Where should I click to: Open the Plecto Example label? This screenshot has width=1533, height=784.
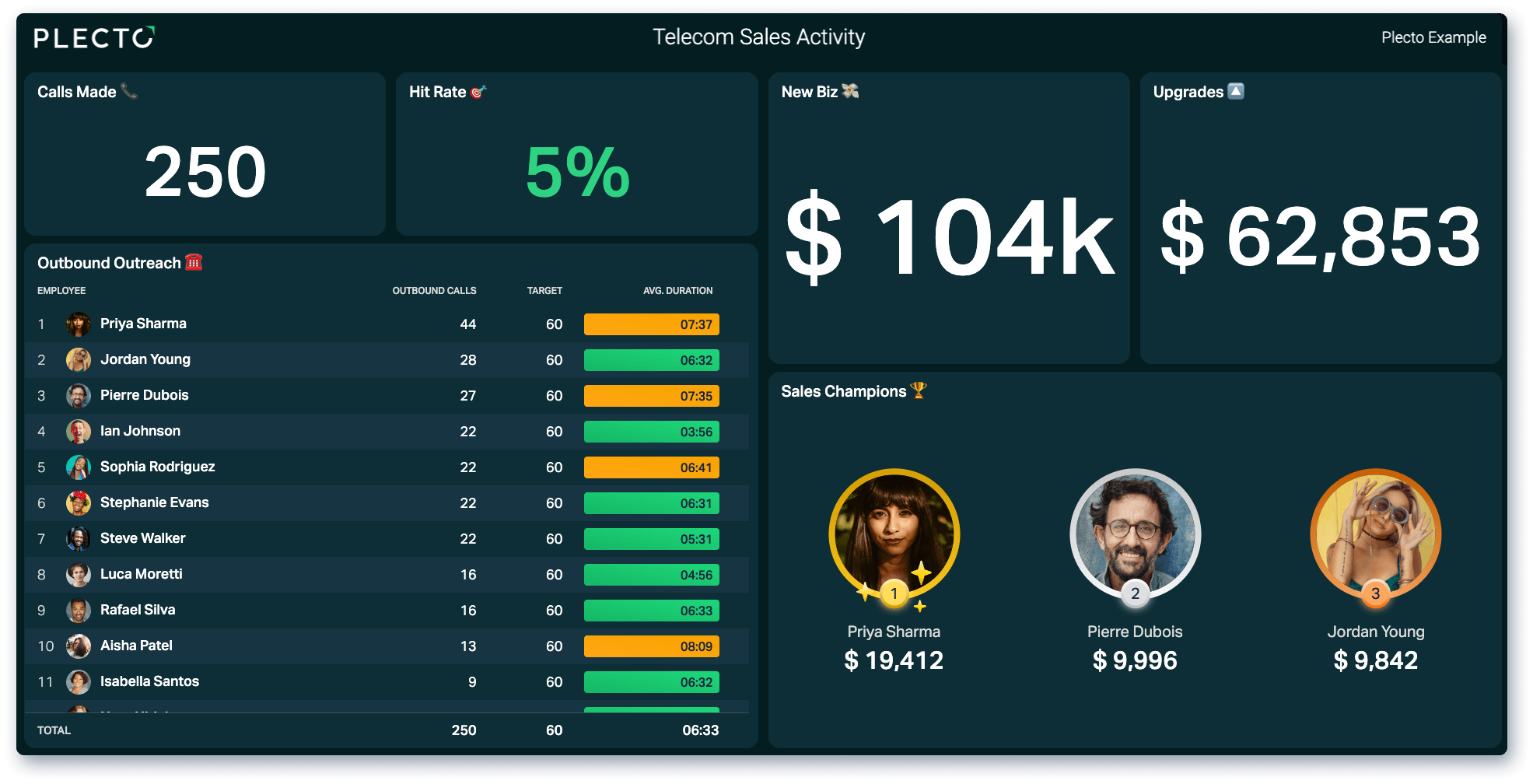tap(1433, 37)
